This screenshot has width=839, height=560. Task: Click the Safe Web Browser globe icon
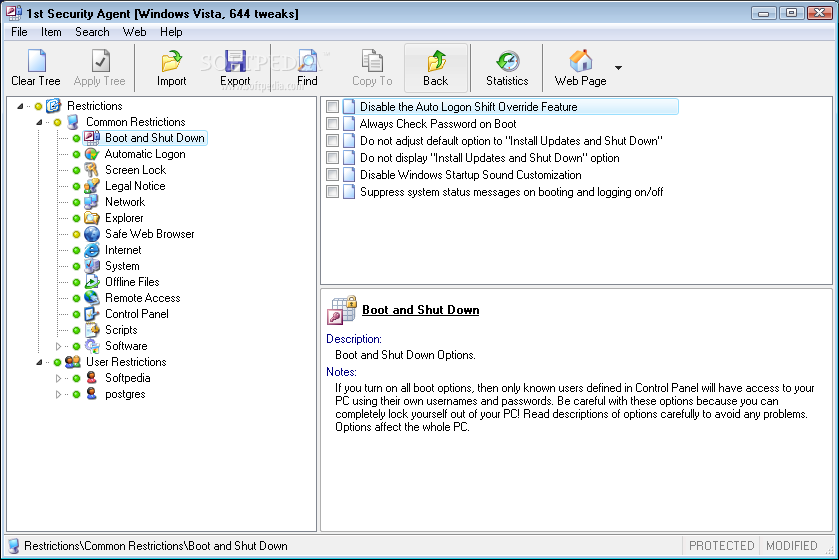click(x=91, y=234)
